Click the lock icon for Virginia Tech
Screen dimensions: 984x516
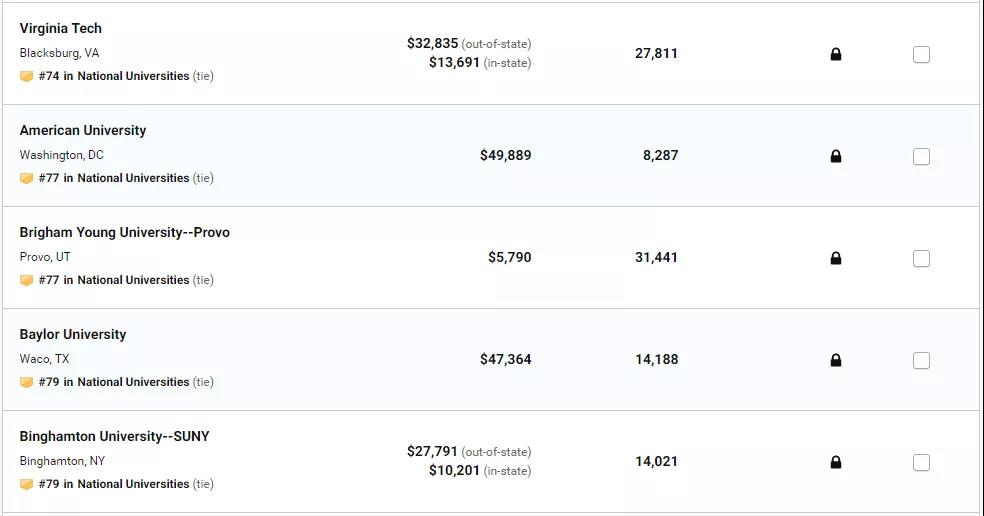(x=835, y=55)
